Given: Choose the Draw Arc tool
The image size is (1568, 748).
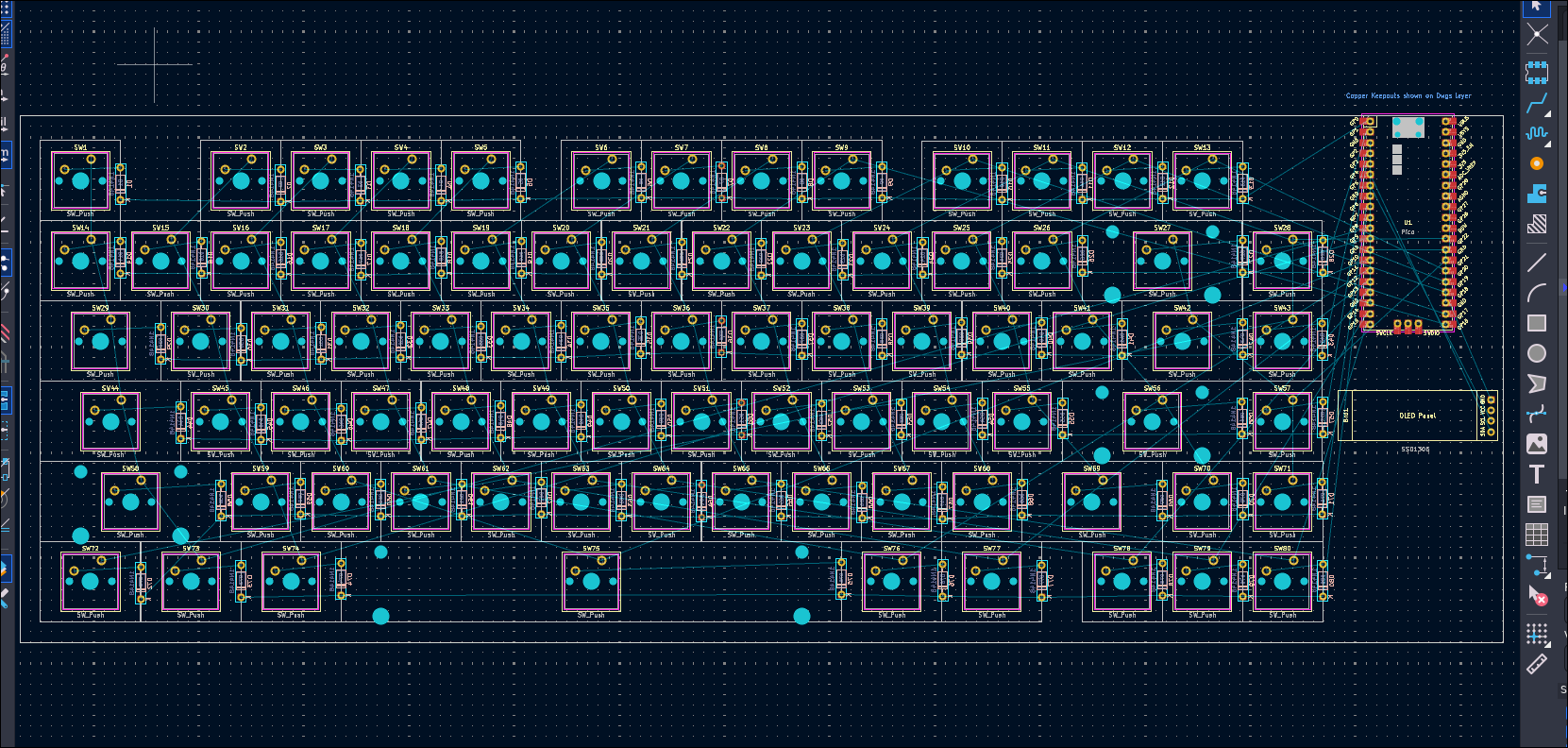Looking at the screenshot, I should [x=1537, y=293].
